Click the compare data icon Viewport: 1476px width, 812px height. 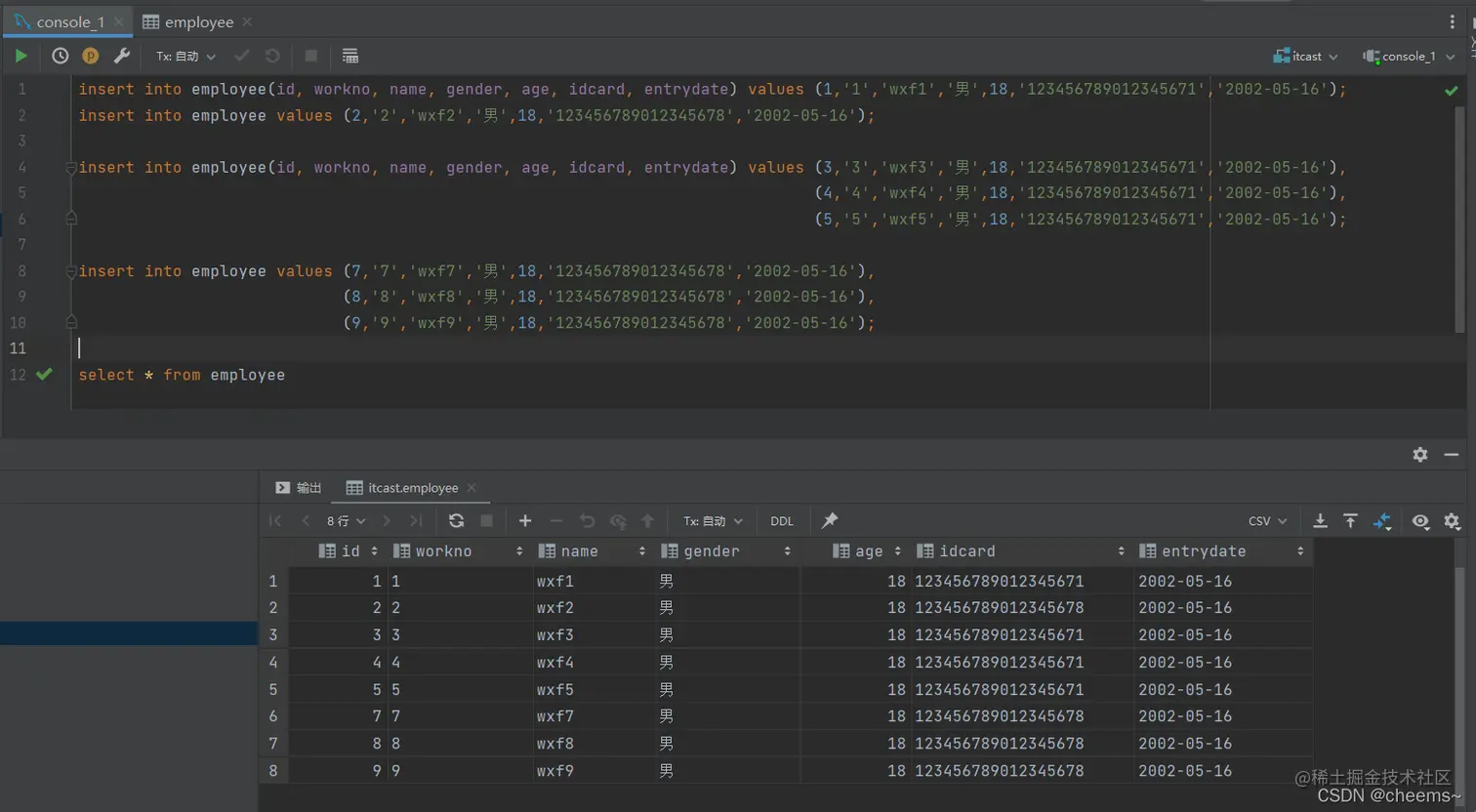1382,522
